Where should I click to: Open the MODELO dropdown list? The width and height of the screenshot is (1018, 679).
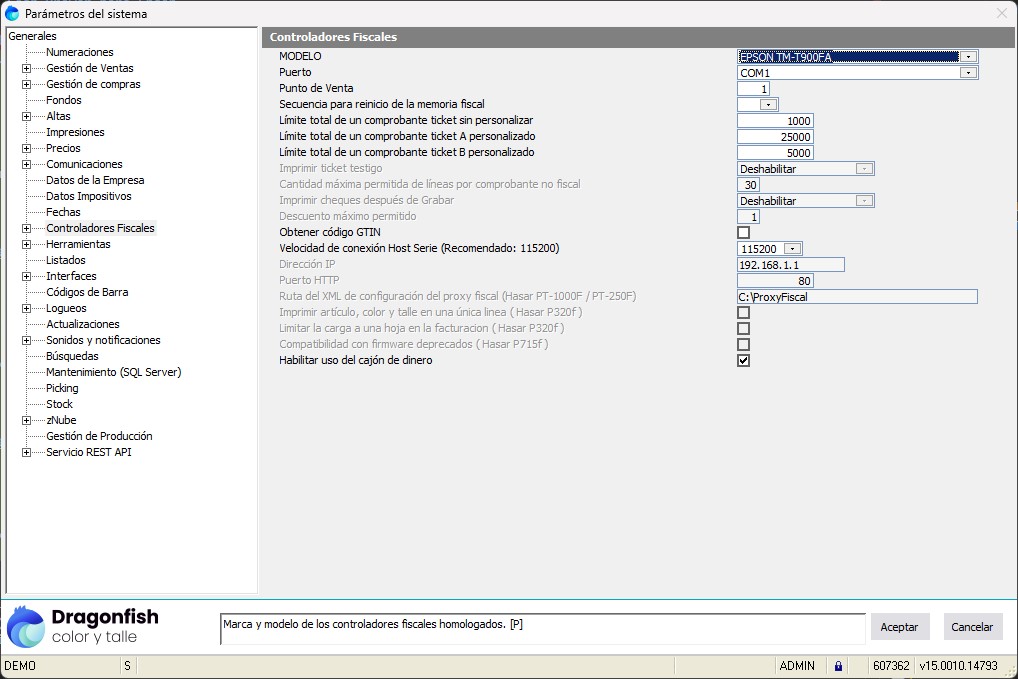pyautogui.click(x=967, y=57)
